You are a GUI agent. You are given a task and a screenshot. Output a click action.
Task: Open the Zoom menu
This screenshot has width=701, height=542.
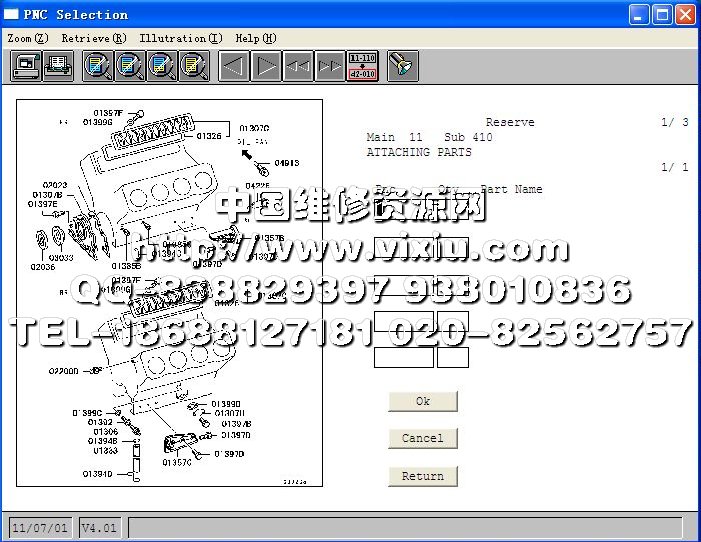(x=27, y=38)
